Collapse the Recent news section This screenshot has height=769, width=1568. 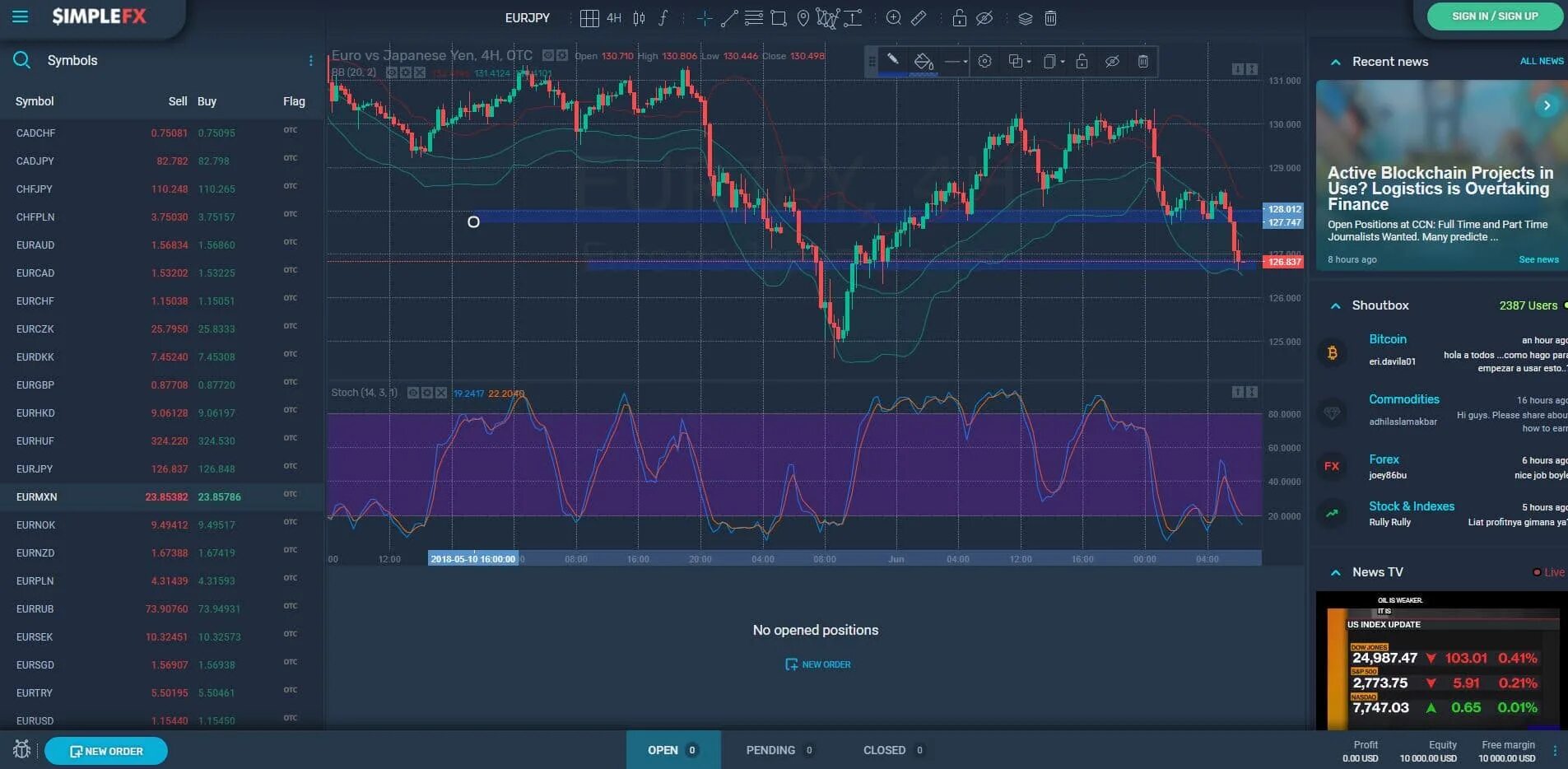pyautogui.click(x=1335, y=62)
